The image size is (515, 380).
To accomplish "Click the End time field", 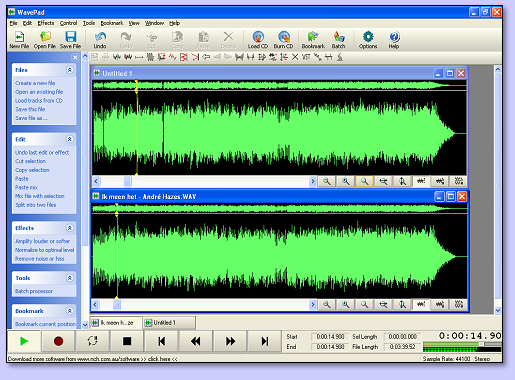I will [330, 347].
